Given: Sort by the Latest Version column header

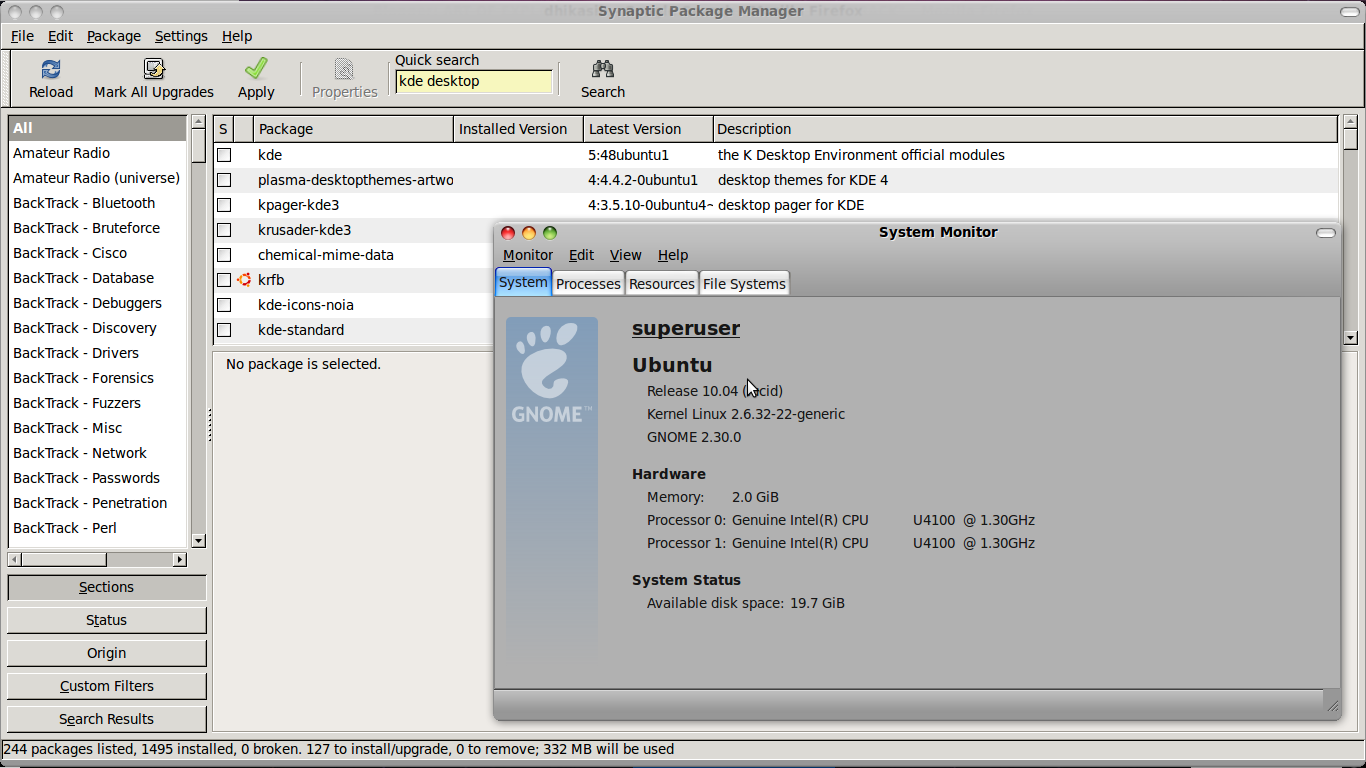Looking at the screenshot, I should click(x=649, y=129).
